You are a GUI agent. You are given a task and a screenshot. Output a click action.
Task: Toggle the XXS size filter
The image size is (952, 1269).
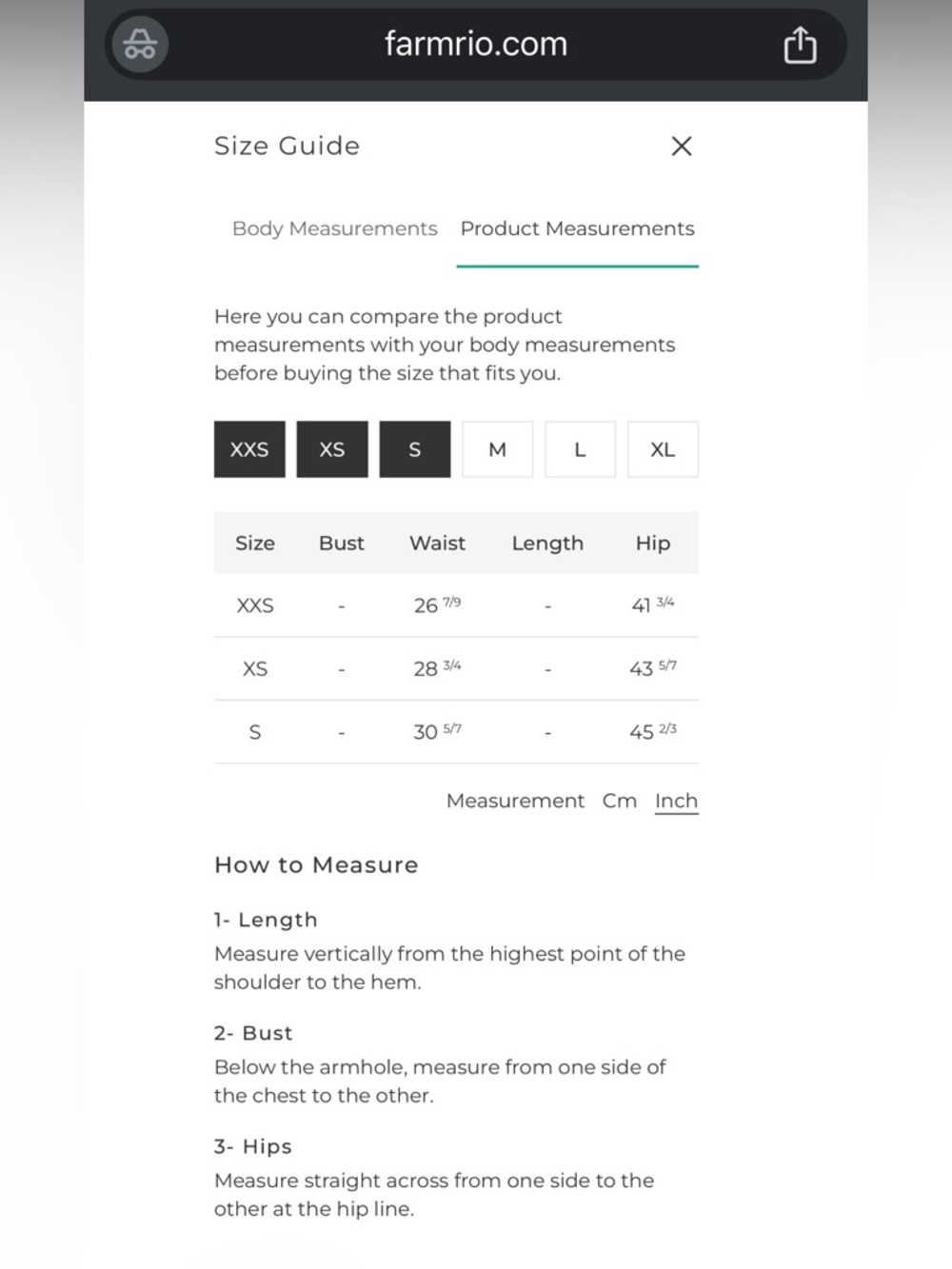(249, 449)
